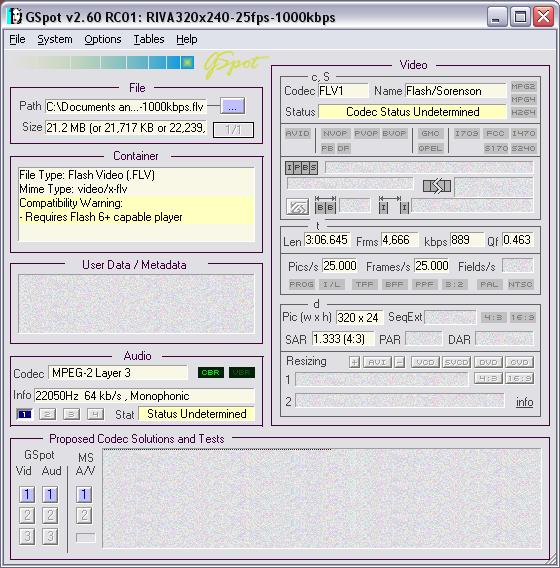Click the file Path field
This screenshot has height=568, width=560.
click(125, 106)
